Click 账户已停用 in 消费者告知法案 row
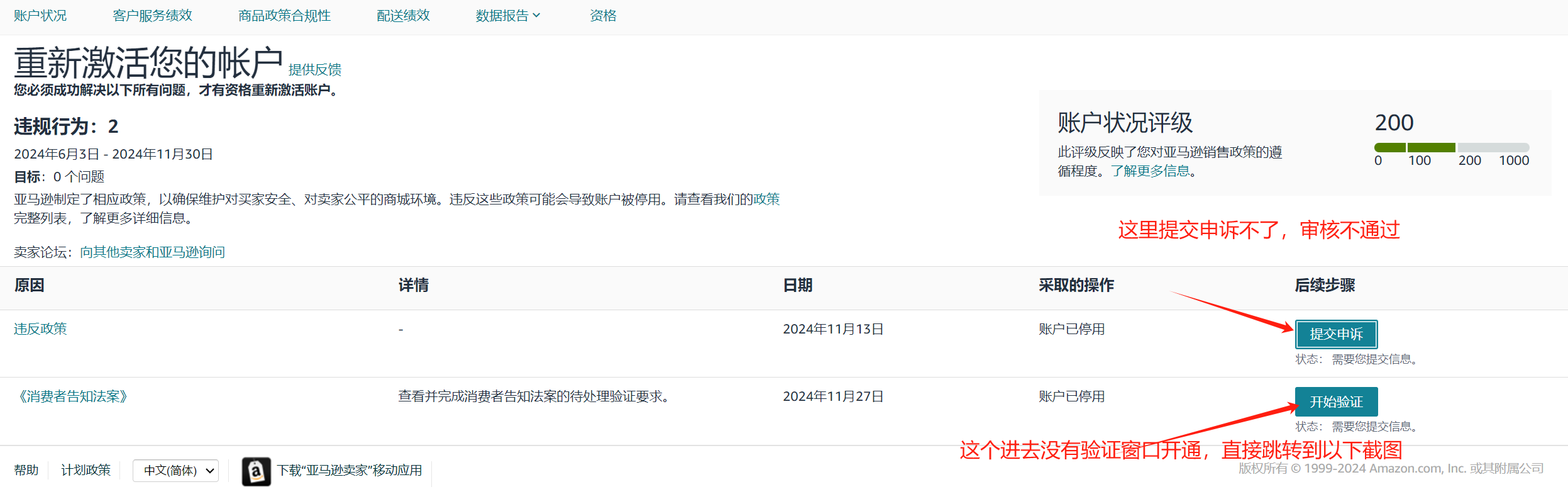 tap(1072, 396)
